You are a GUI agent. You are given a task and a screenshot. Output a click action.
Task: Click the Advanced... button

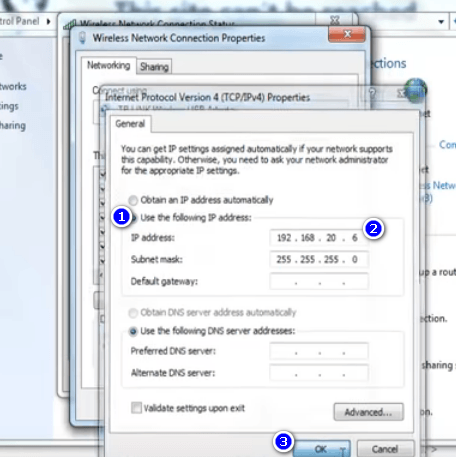(368, 412)
